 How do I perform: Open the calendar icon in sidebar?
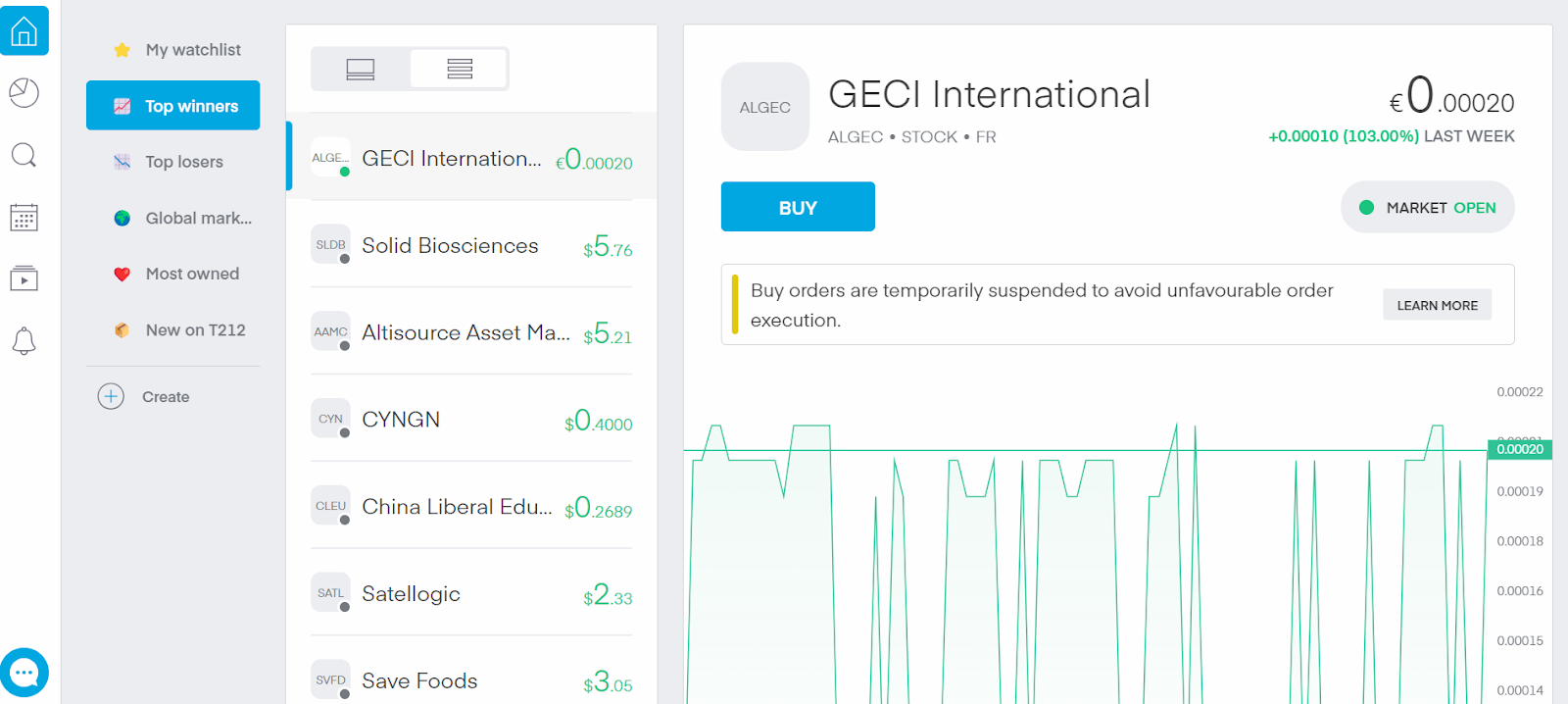click(x=24, y=218)
